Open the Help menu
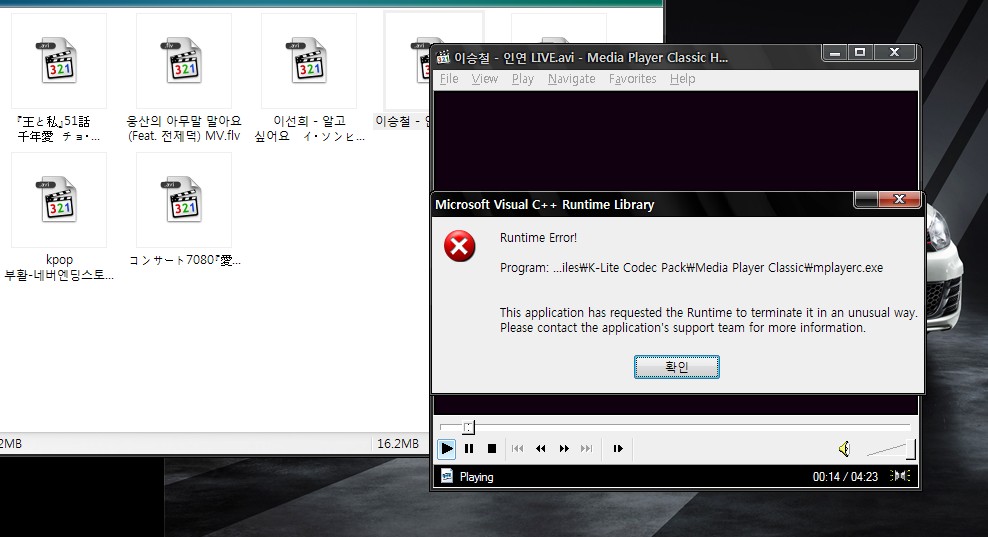Viewport: 988px width, 537px height. pos(682,79)
